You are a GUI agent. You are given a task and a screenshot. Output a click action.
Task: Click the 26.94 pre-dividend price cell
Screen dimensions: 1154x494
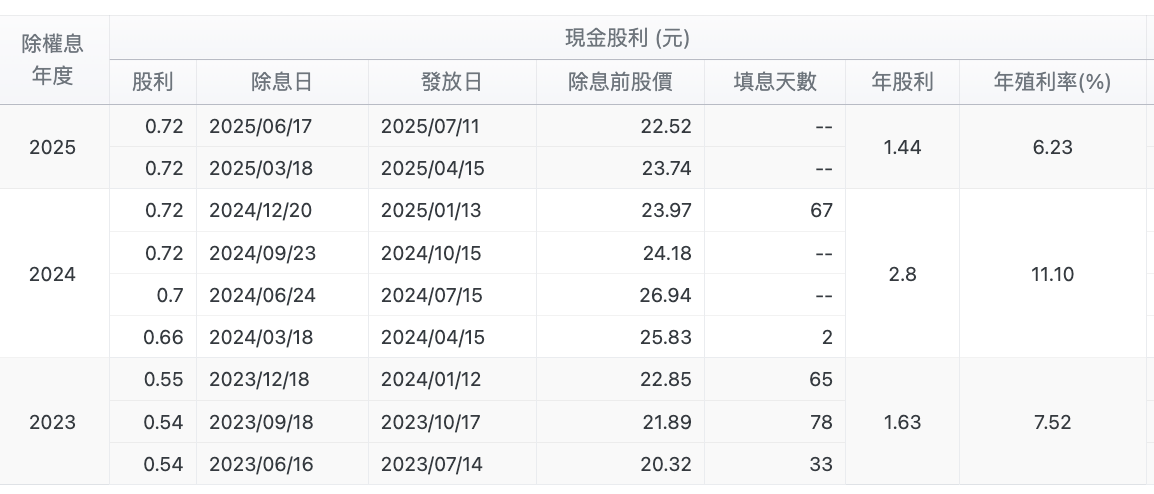click(666, 295)
